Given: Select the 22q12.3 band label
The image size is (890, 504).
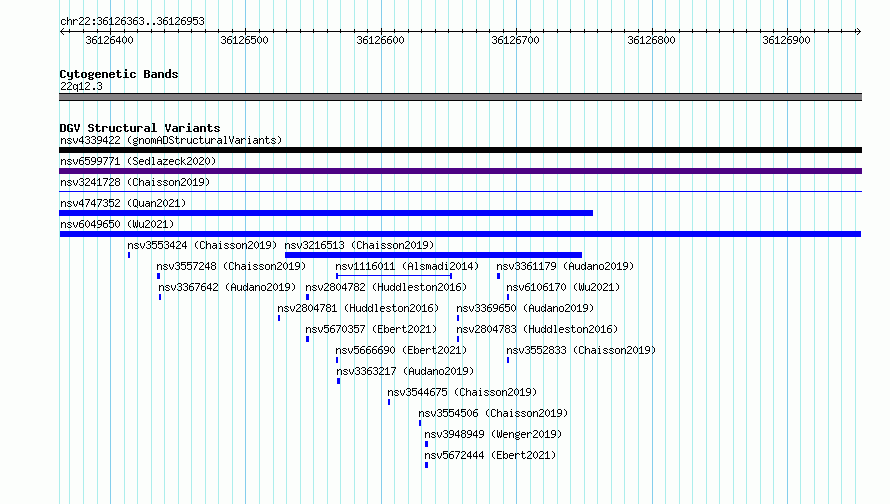Looking at the screenshot, I should tap(81, 86).
